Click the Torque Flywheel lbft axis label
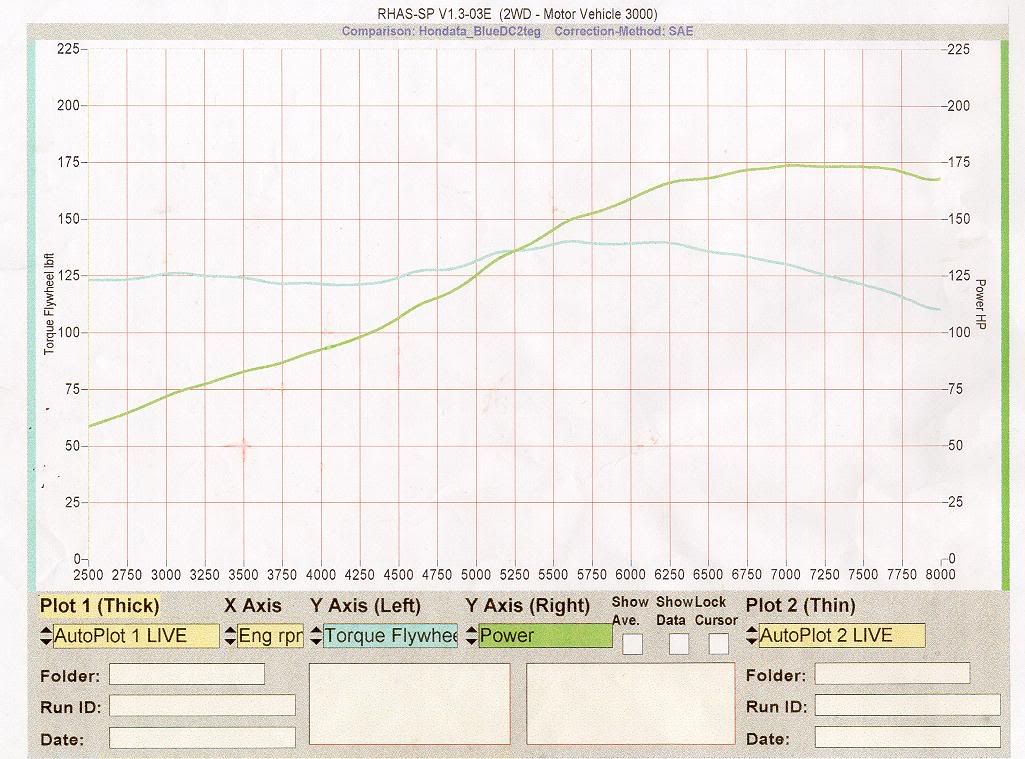The width and height of the screenshot is (1025, 759). (49, 304)
